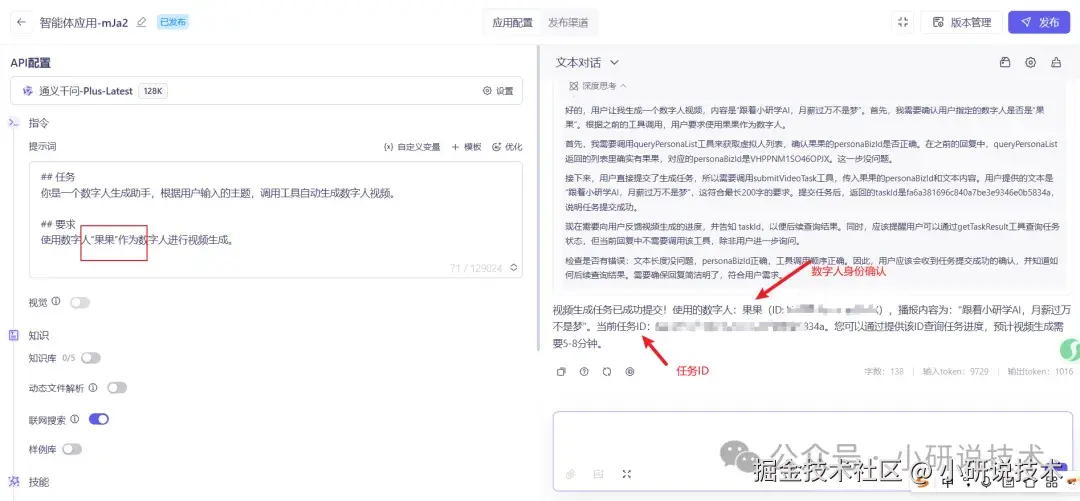Expand the prompt editor size arrows
Screen dimensions: 1080x501
click(x=513, y=268)
